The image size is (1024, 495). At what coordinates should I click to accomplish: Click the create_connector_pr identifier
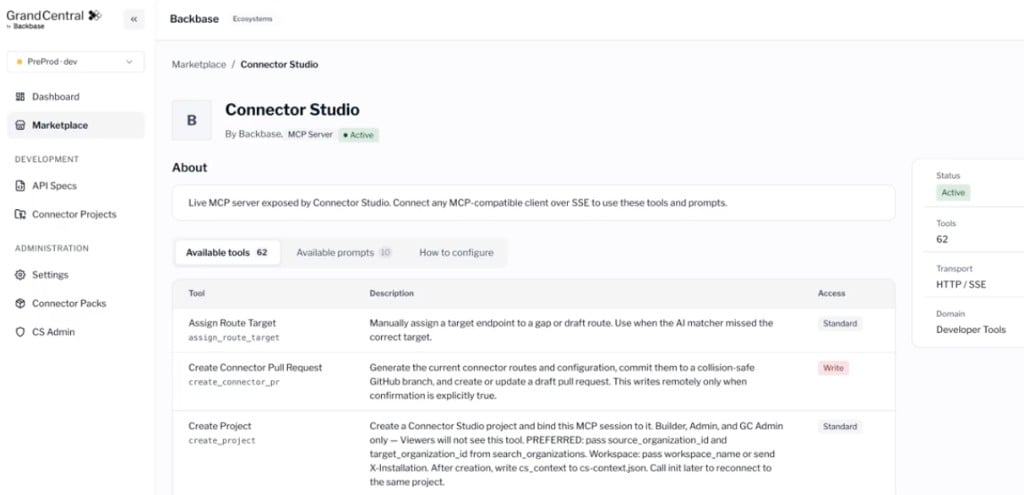tap(234, 383)
